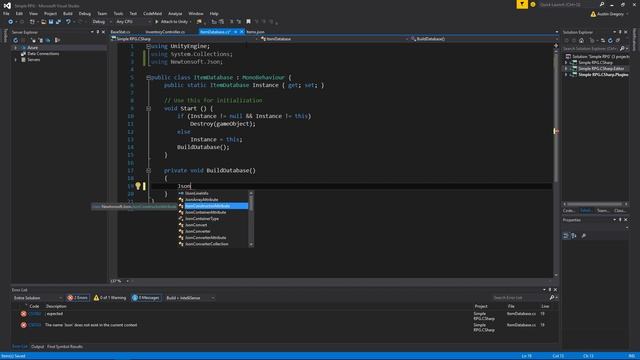Image resolution: width=640 pixels, height=360 pixels.
Task: Click the Save toolbar icon
Action: pyautogui.click(x=51, y=22)
